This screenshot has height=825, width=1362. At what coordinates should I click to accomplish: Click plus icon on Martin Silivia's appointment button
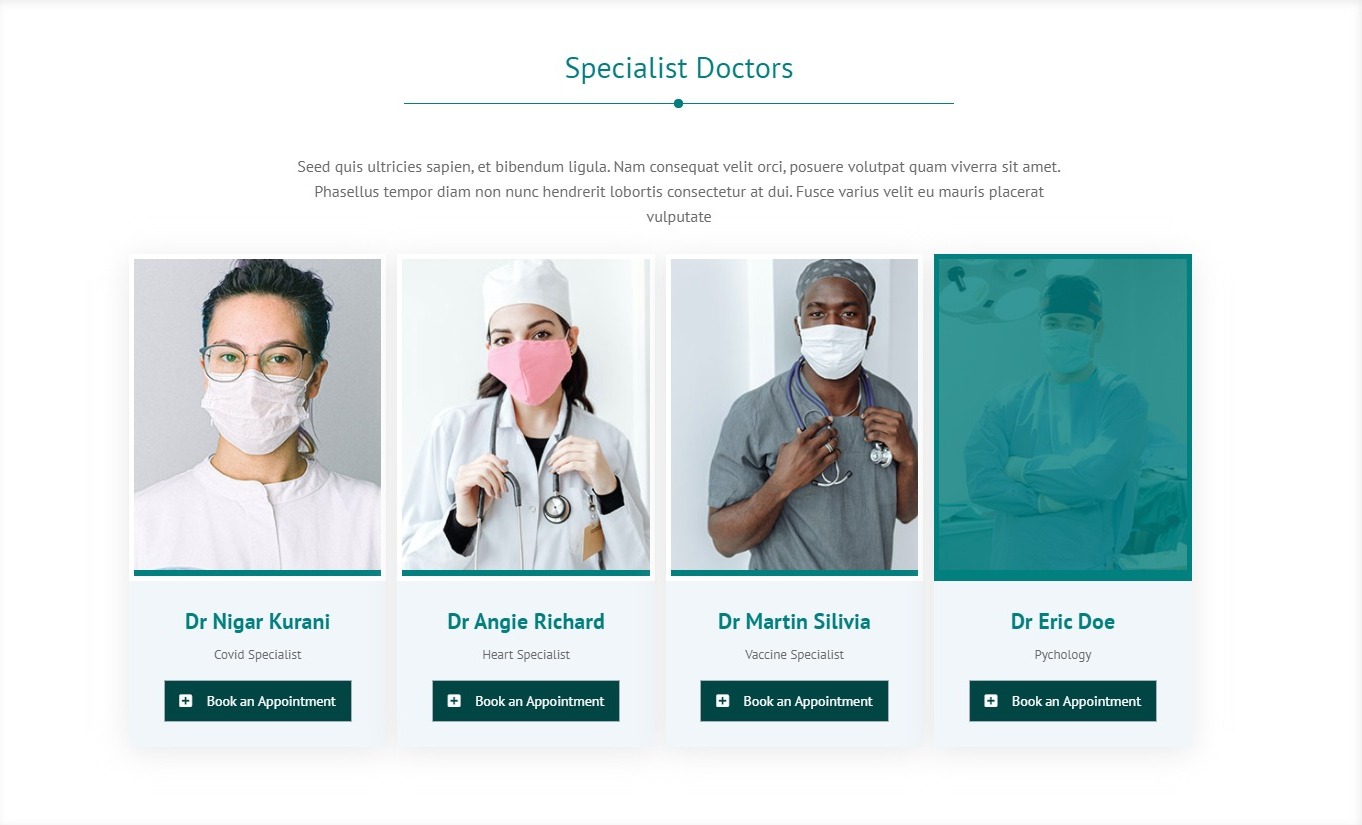pos(722,701)
